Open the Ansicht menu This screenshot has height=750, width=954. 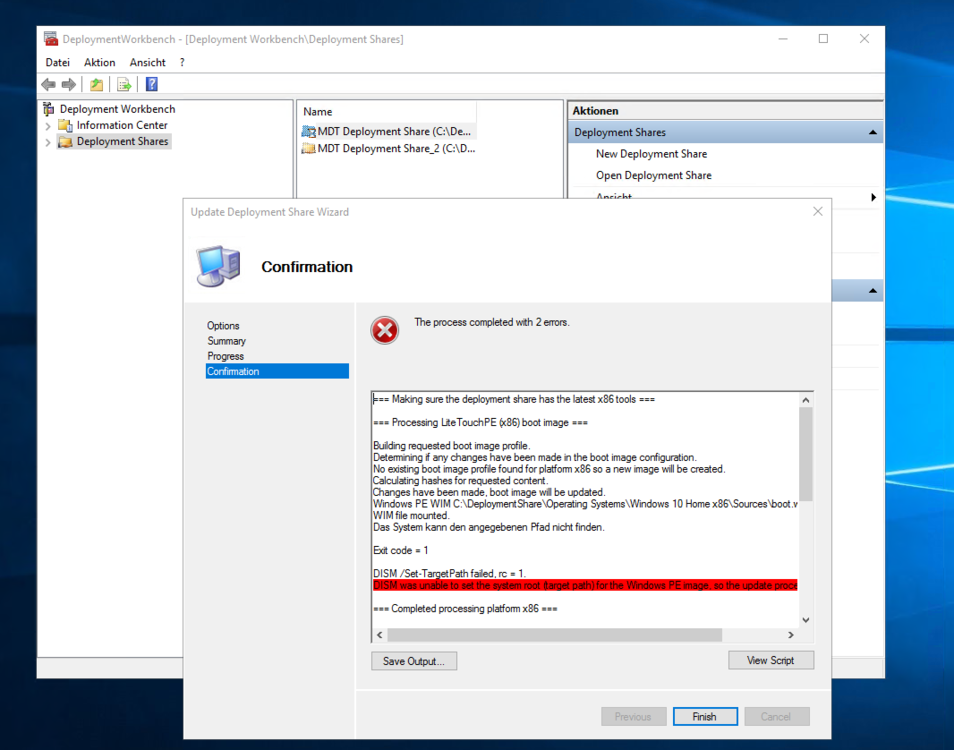click(147, 62)
